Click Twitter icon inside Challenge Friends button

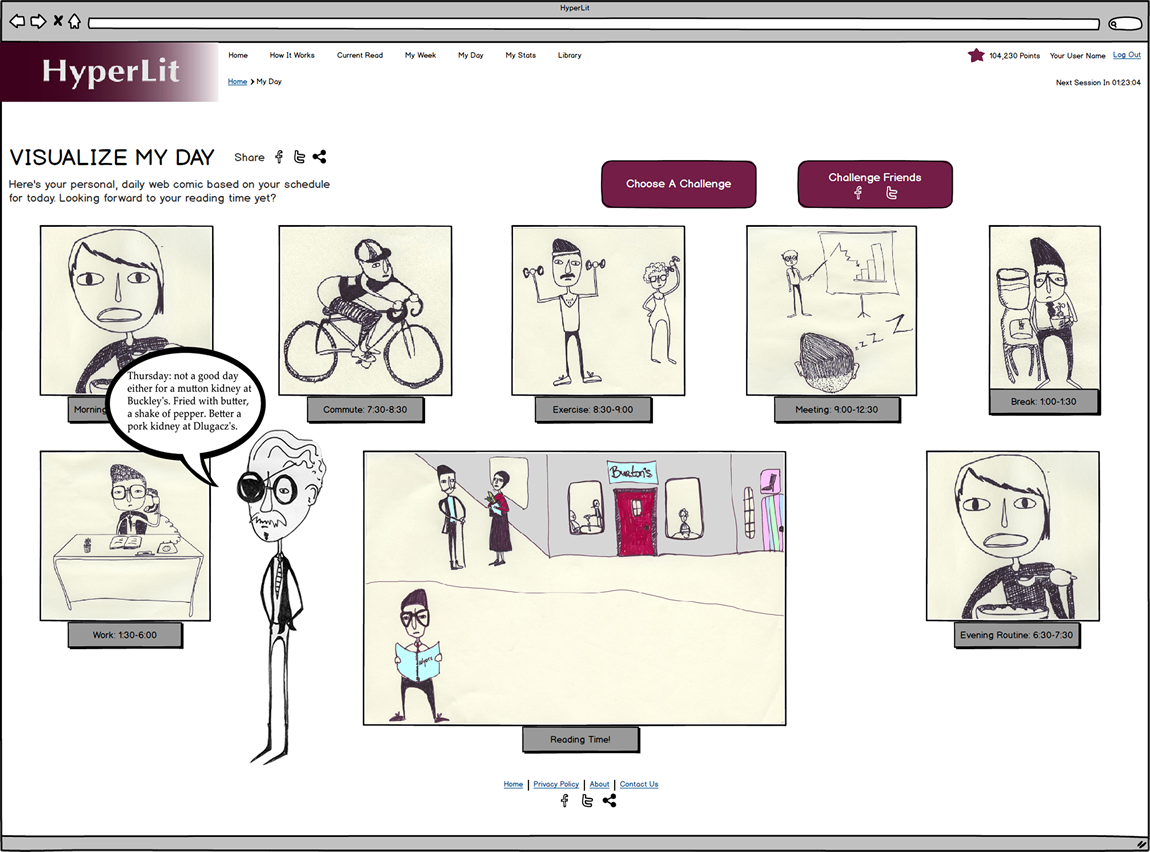[891, 193]
